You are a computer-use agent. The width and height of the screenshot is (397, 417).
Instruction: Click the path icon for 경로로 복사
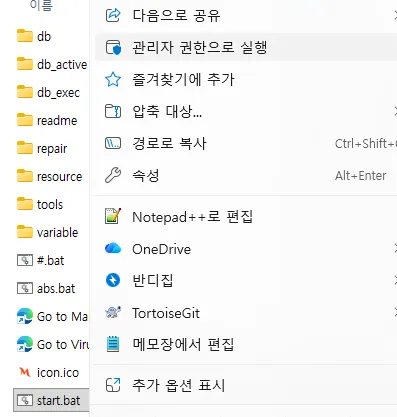coord(113,143)
